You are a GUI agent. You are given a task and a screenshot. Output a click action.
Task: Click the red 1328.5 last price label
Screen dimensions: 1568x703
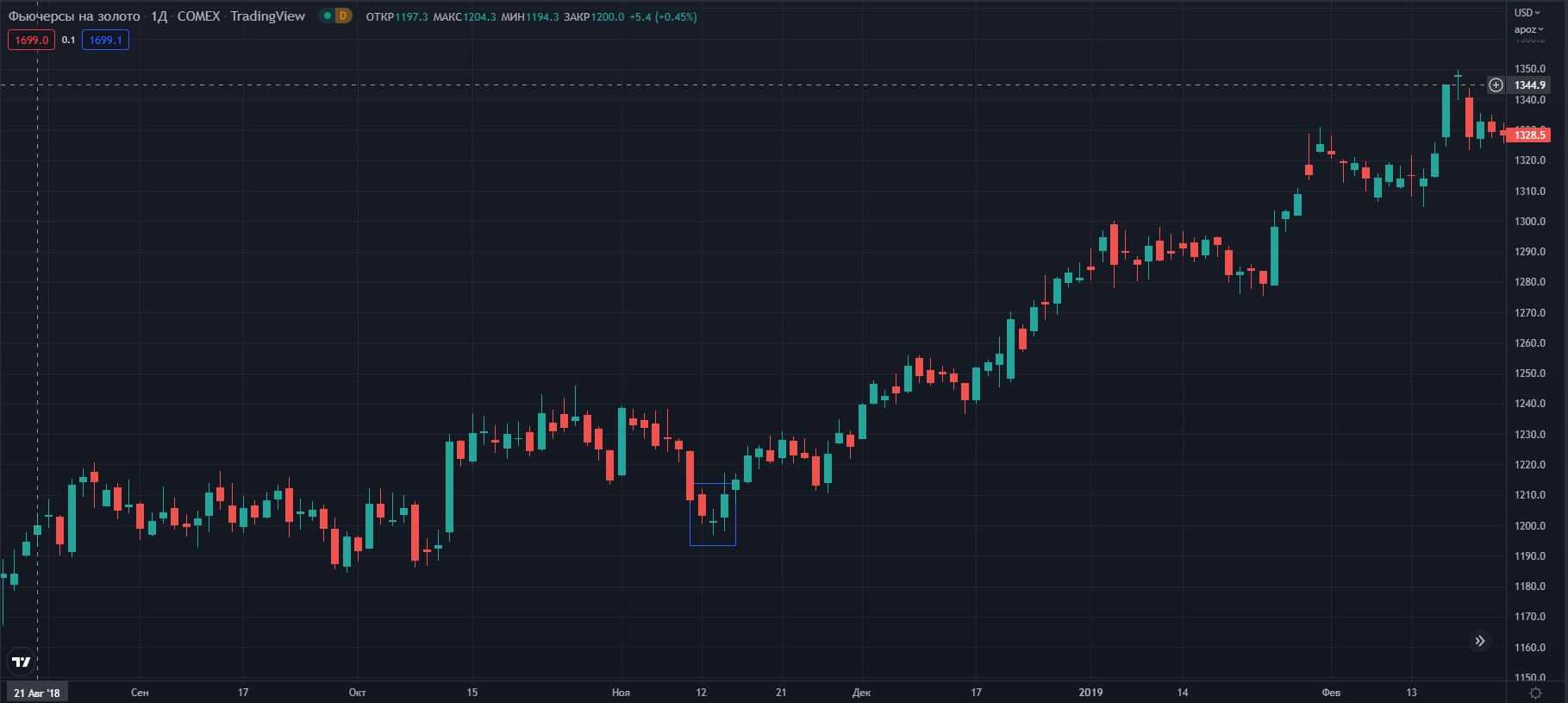(1530, 135)
